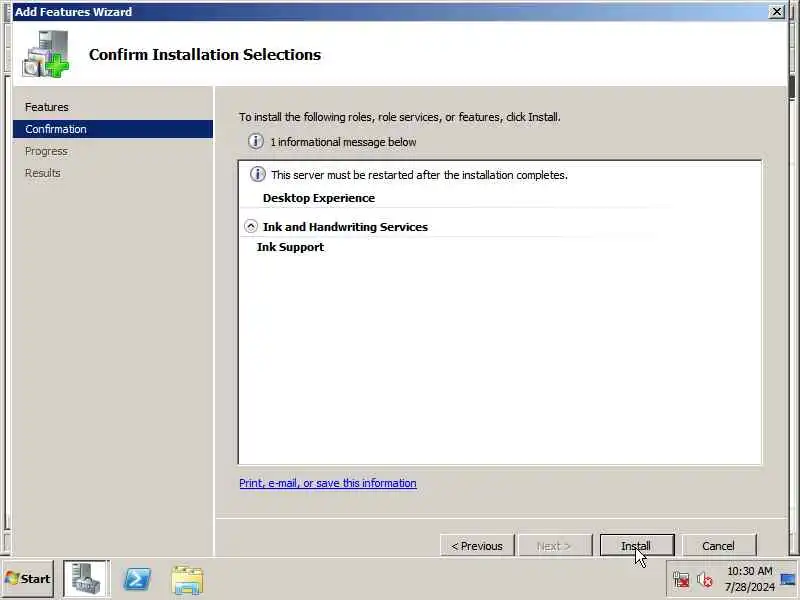Screen dimensions: 800x600
Task: Collapse the Ink and Handwriting Services section
Action: tap(251, 226)
